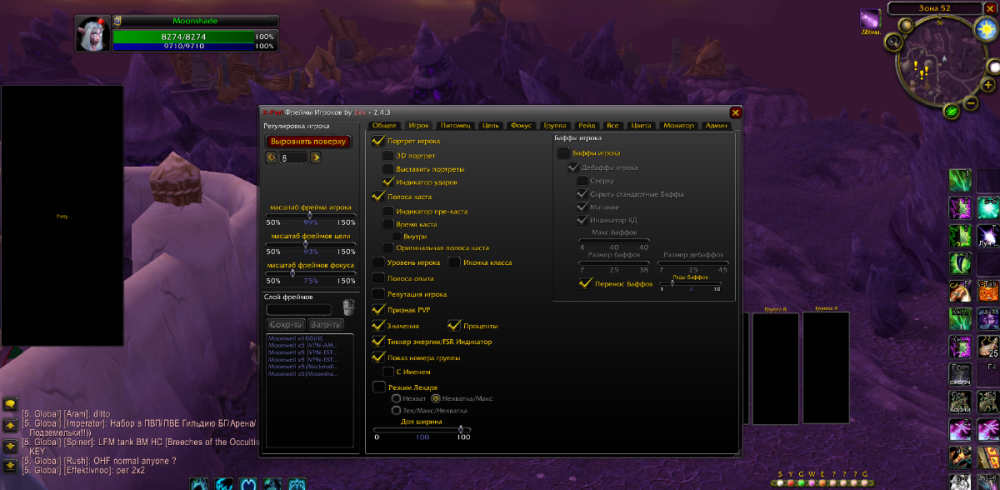Viewport: 1000px width, 490px height.
Task: Open the Цель tab
Action: tap(490, 126)
